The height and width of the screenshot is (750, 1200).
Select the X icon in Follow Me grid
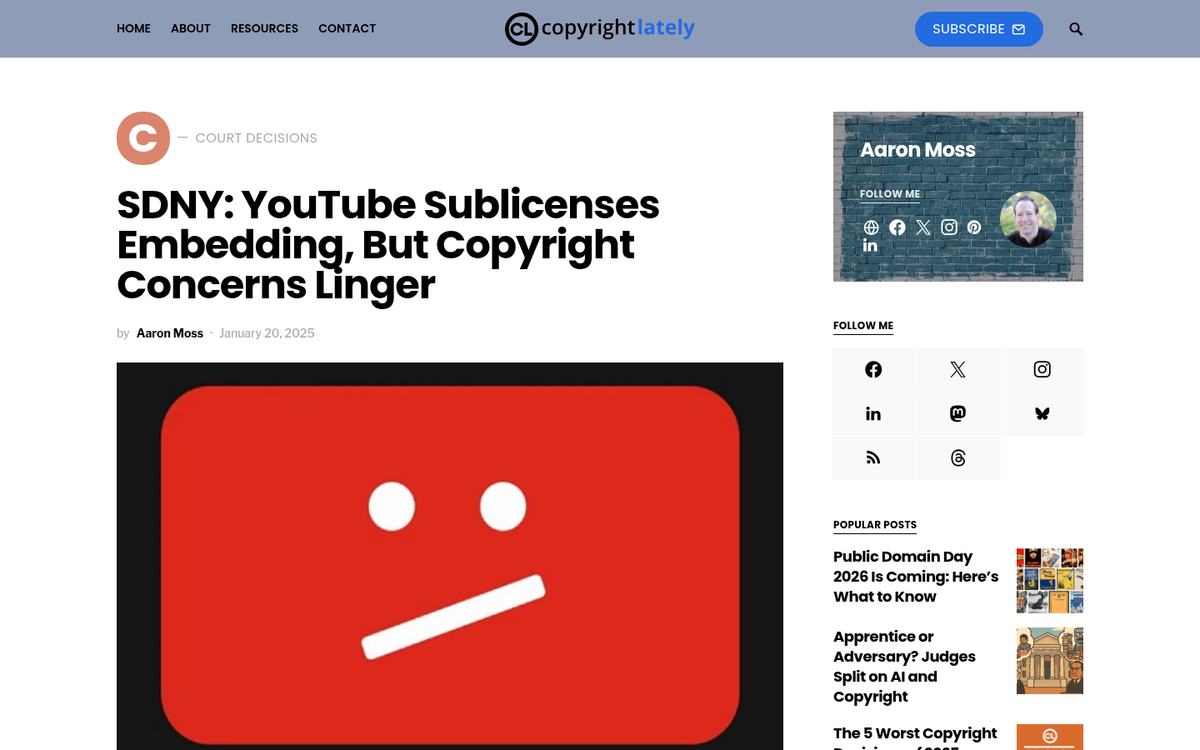coord(957,369)
